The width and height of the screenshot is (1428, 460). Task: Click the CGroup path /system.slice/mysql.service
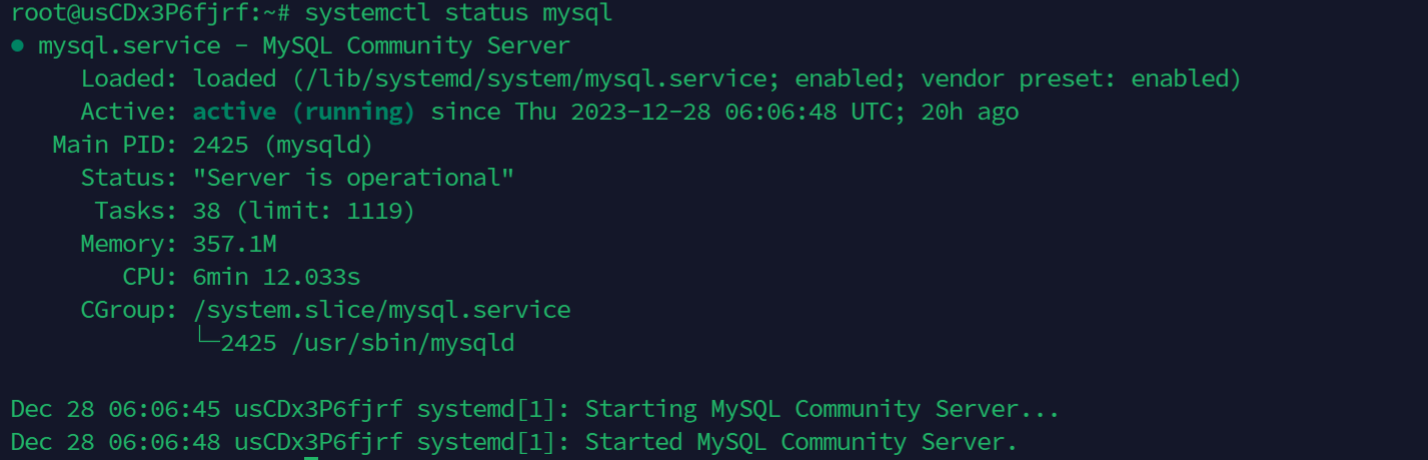coord(382,310)
